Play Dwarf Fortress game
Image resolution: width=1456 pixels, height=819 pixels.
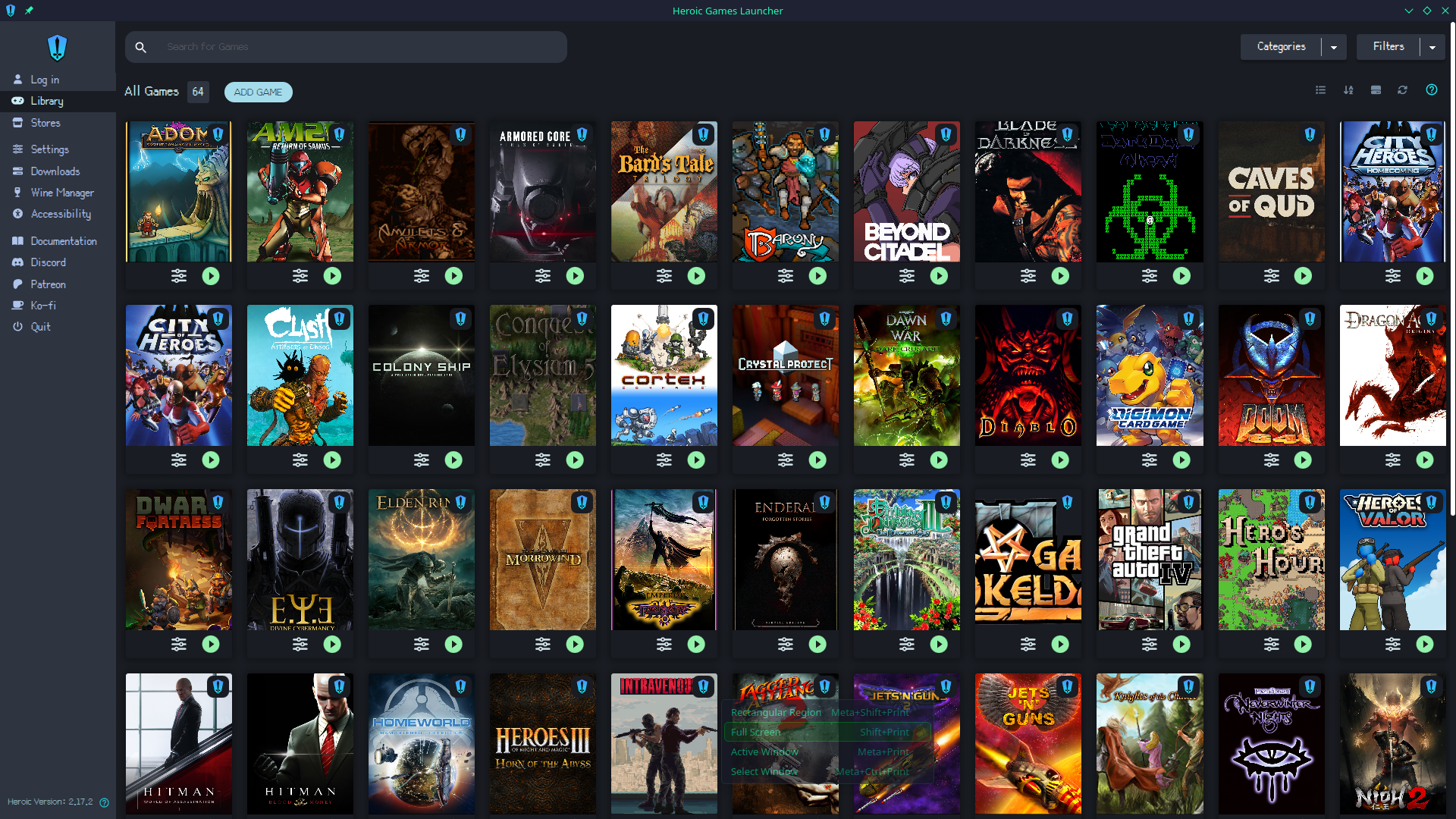click(x=211, y=644)
